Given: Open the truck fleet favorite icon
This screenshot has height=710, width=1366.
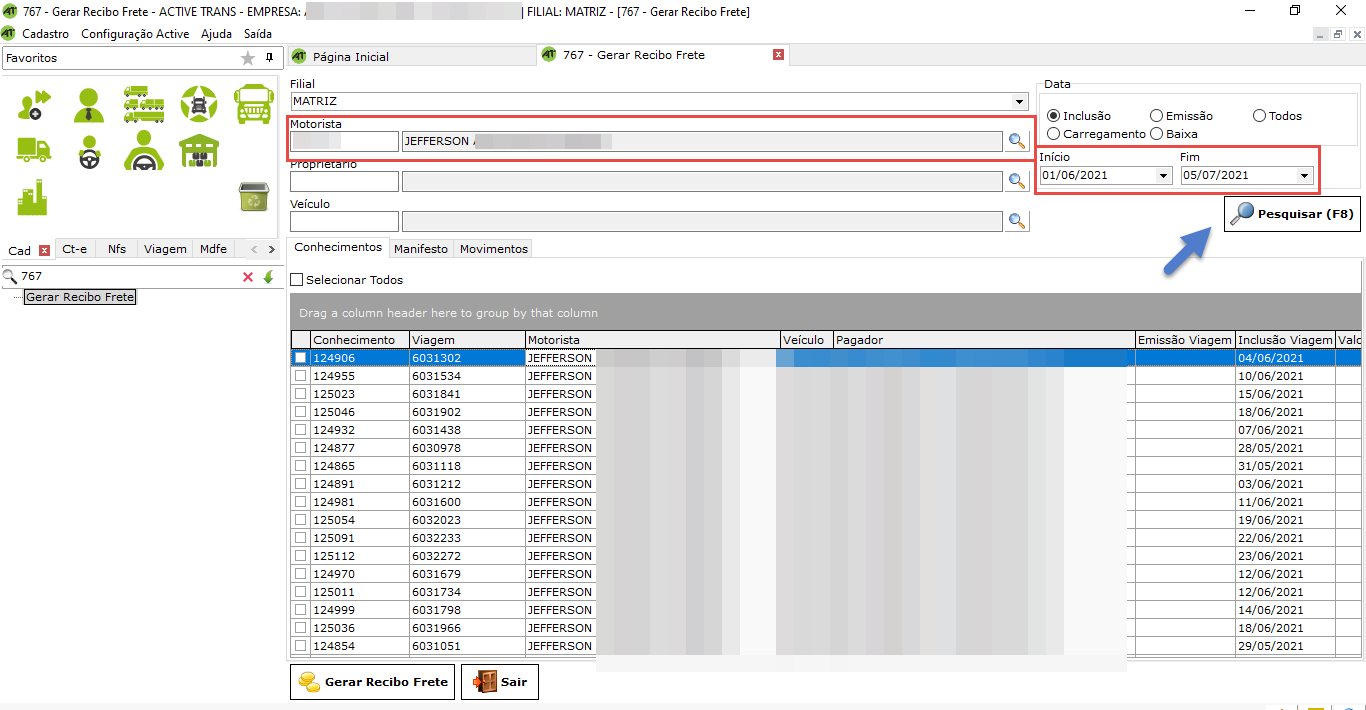Looking at the screenshot, I should click(x=144, y=104).
